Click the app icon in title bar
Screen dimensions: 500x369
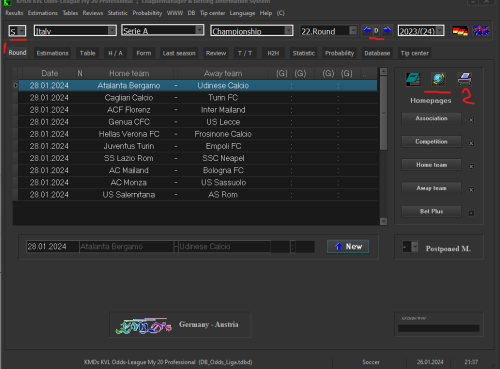[7, 2]
